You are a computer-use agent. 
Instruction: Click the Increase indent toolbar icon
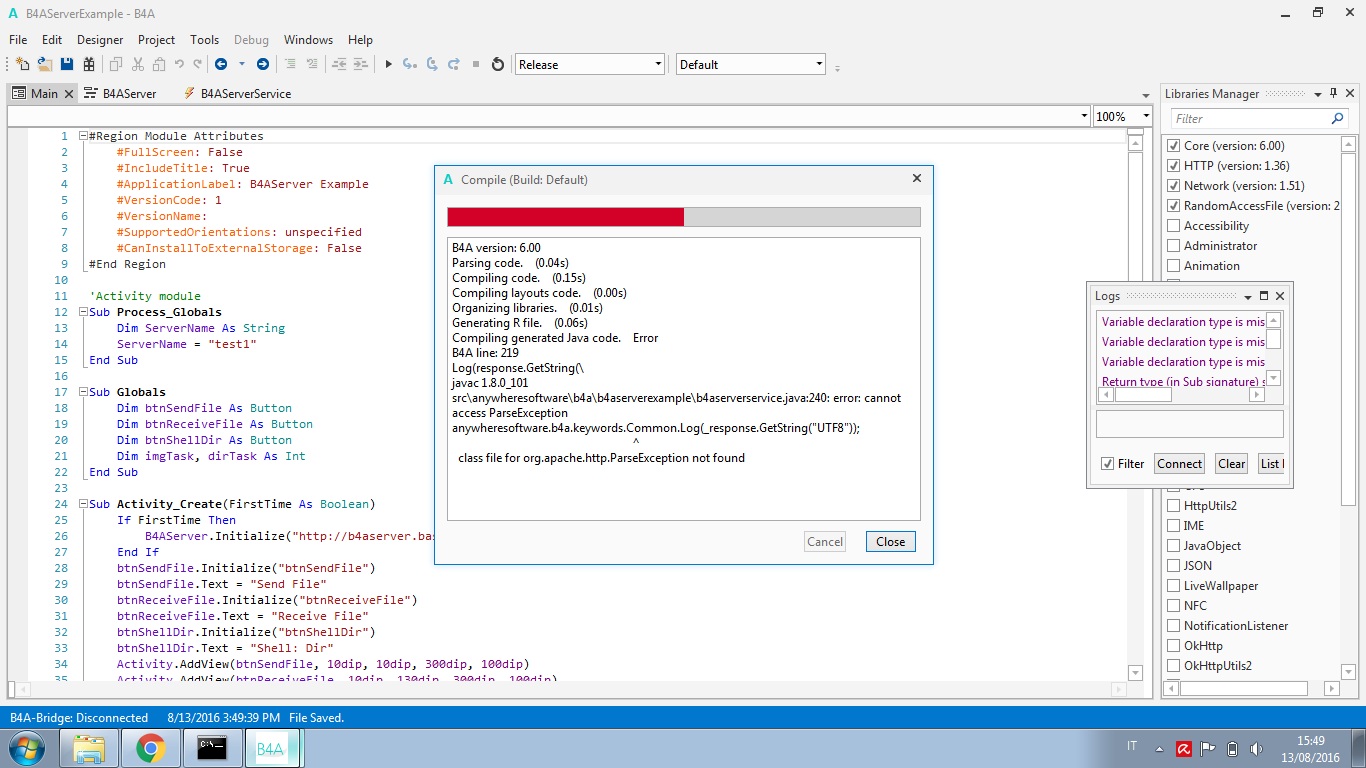coord(361,64)
